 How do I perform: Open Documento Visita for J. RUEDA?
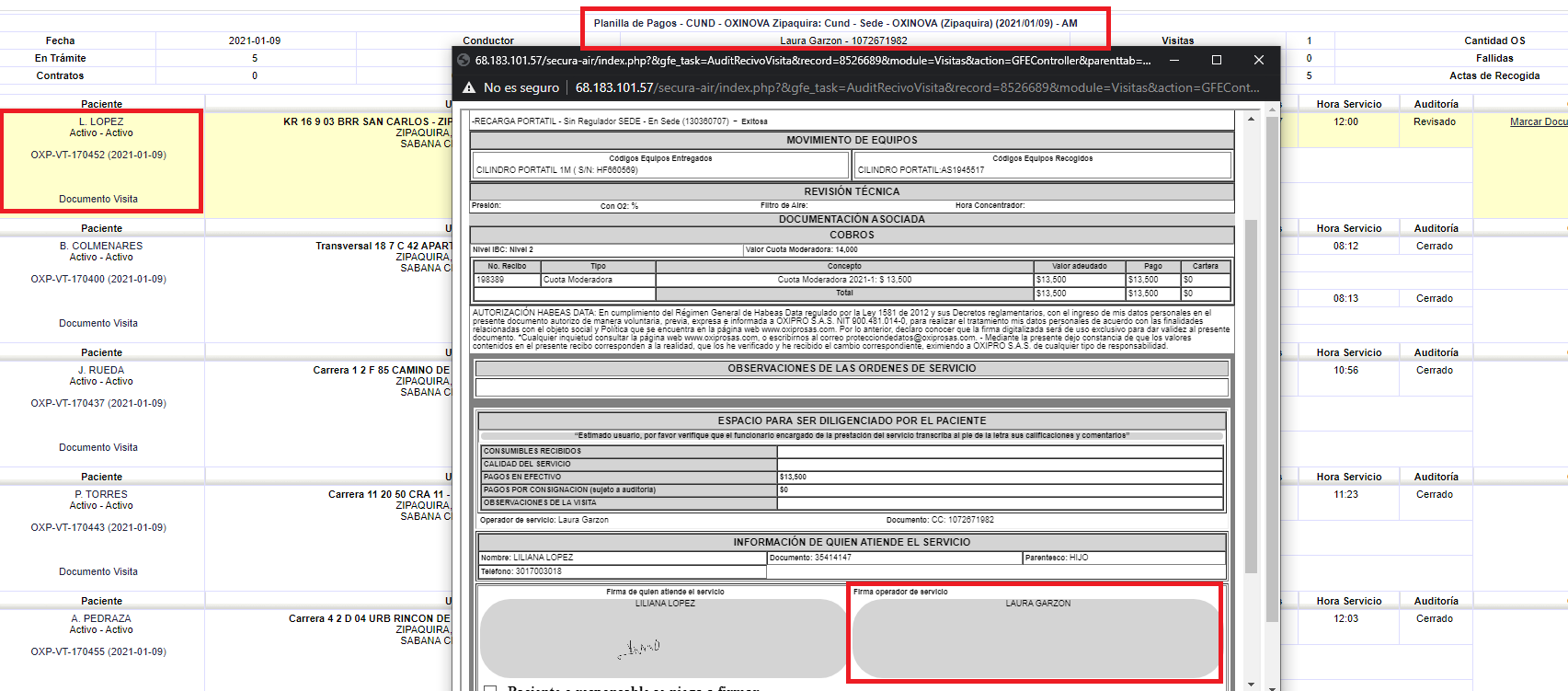pyautogui.click(x=98, y=447)
